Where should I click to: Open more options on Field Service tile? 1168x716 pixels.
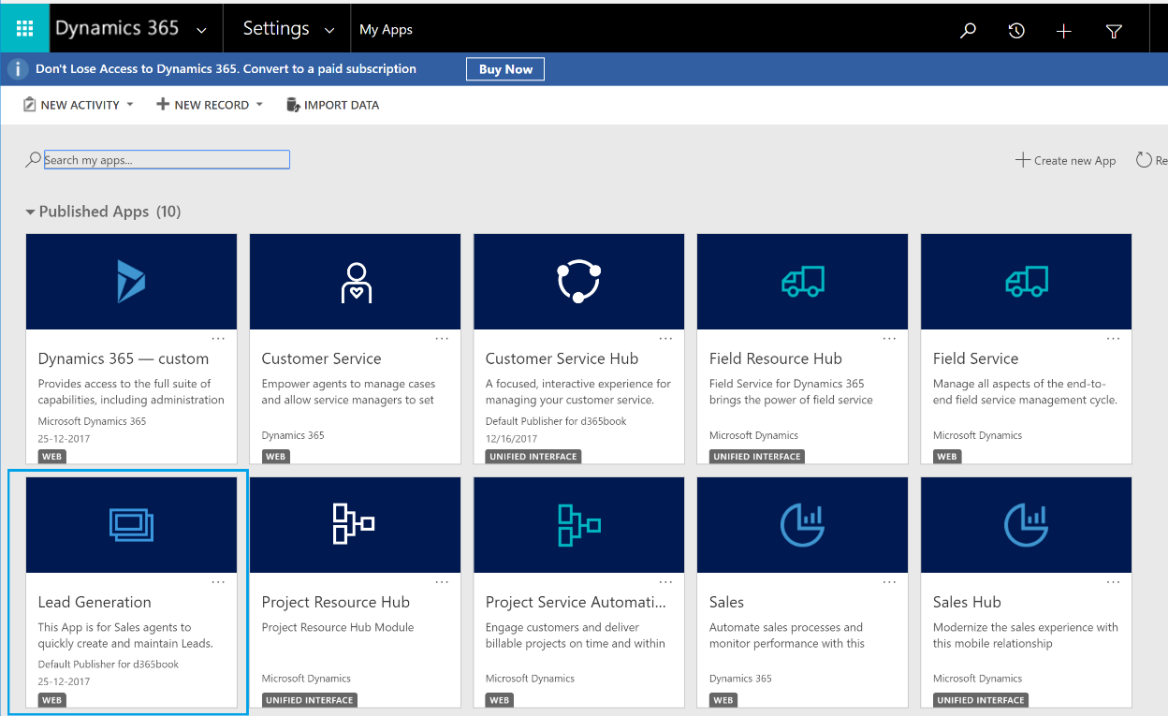pos(1113,339)
